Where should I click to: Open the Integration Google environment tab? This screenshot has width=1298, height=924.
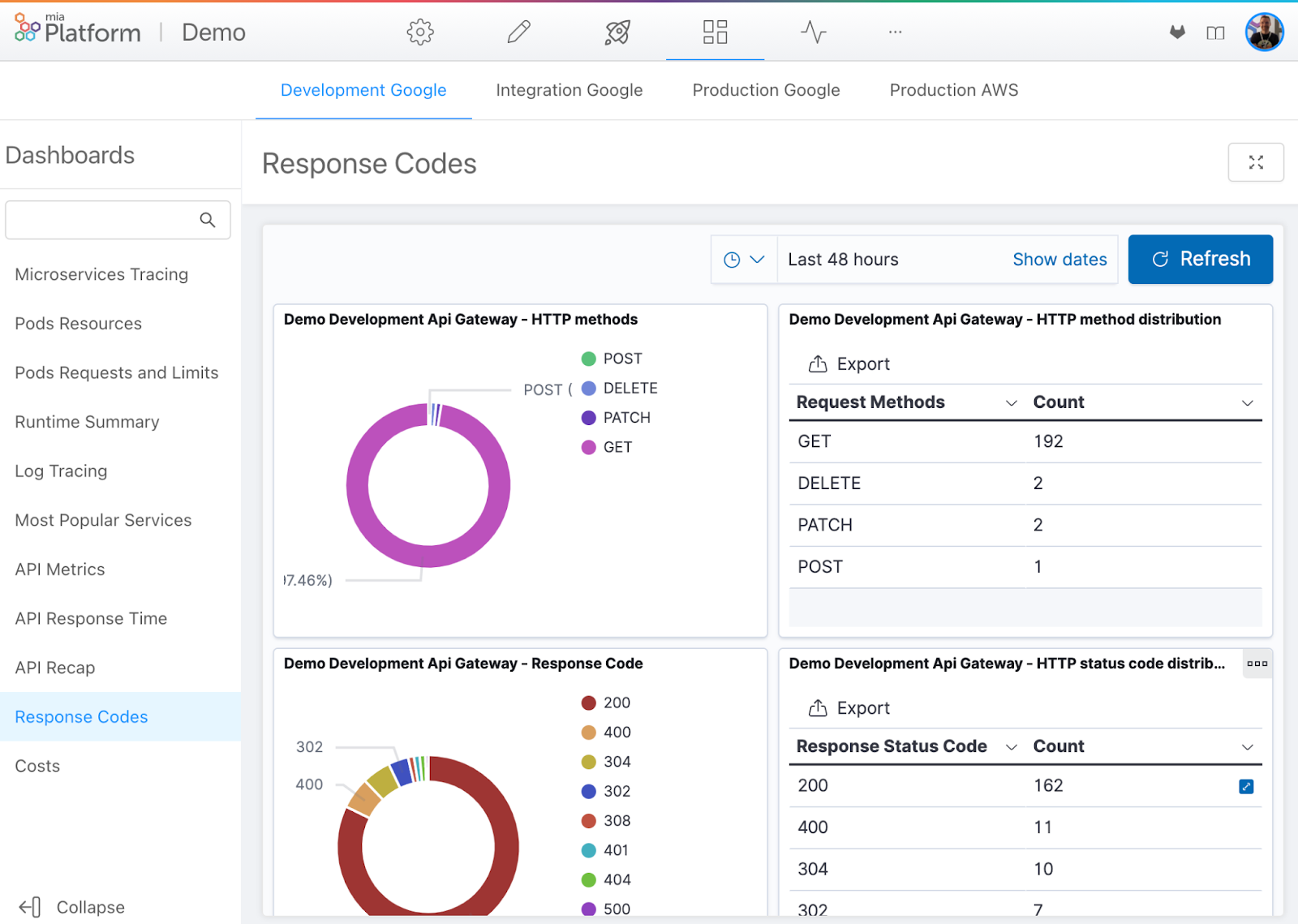(x=569, y=90)
